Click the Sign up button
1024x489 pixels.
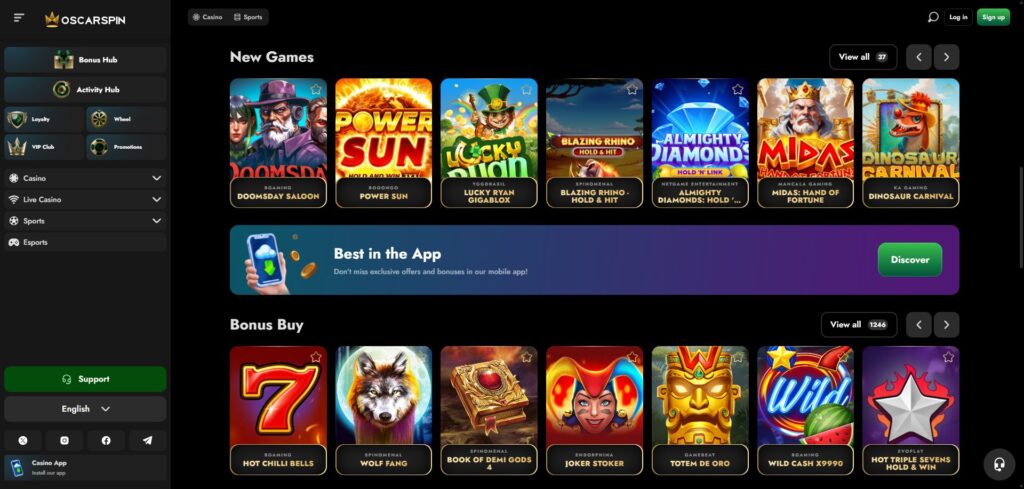click(993, 17)
